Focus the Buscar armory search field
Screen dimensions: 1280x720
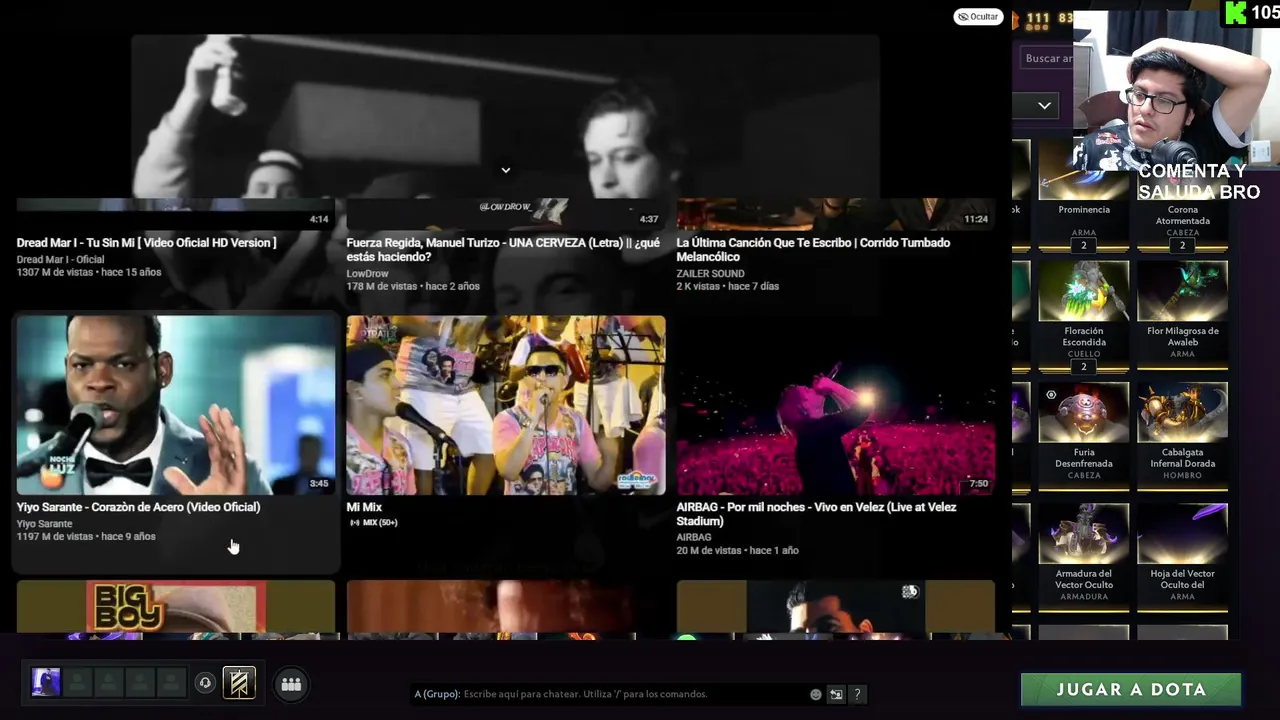[x=1045, y=58]
